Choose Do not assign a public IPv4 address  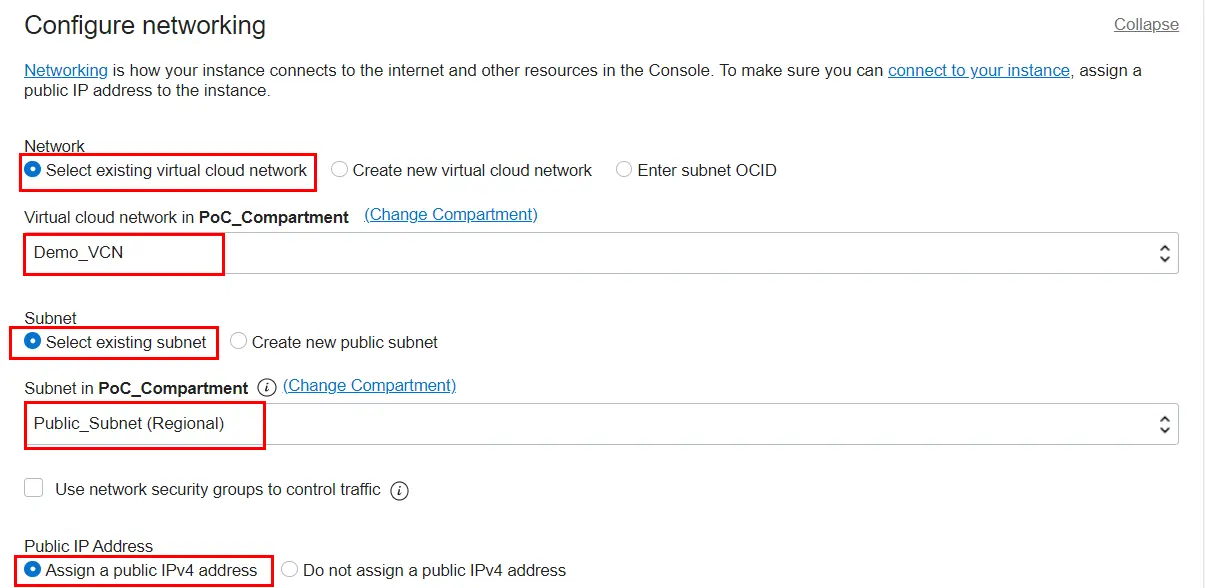[290, 570]
